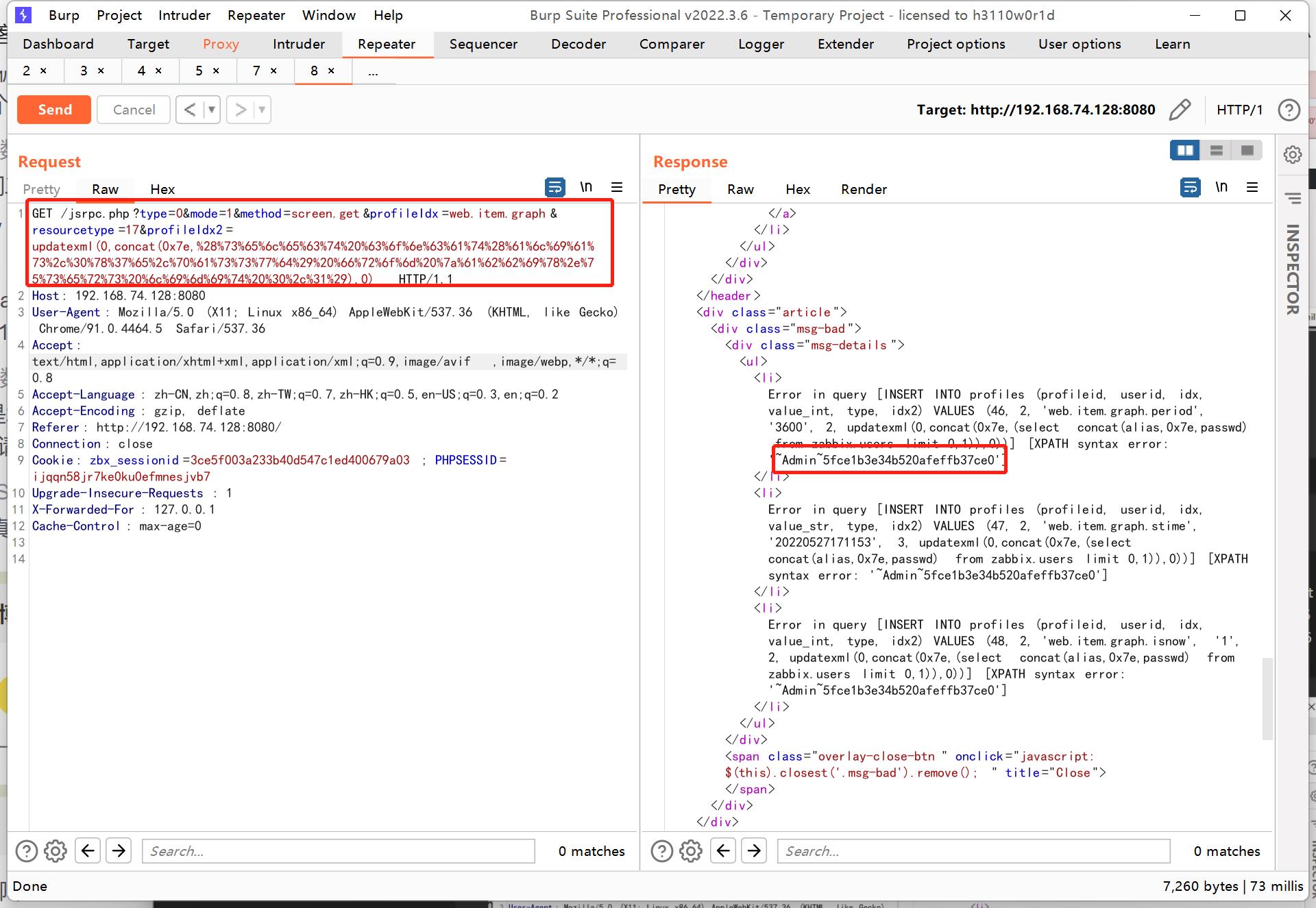The width and height of the screenshot is (1316, 908).
Task: Switch response view to Raw
Action: (740, 189)
